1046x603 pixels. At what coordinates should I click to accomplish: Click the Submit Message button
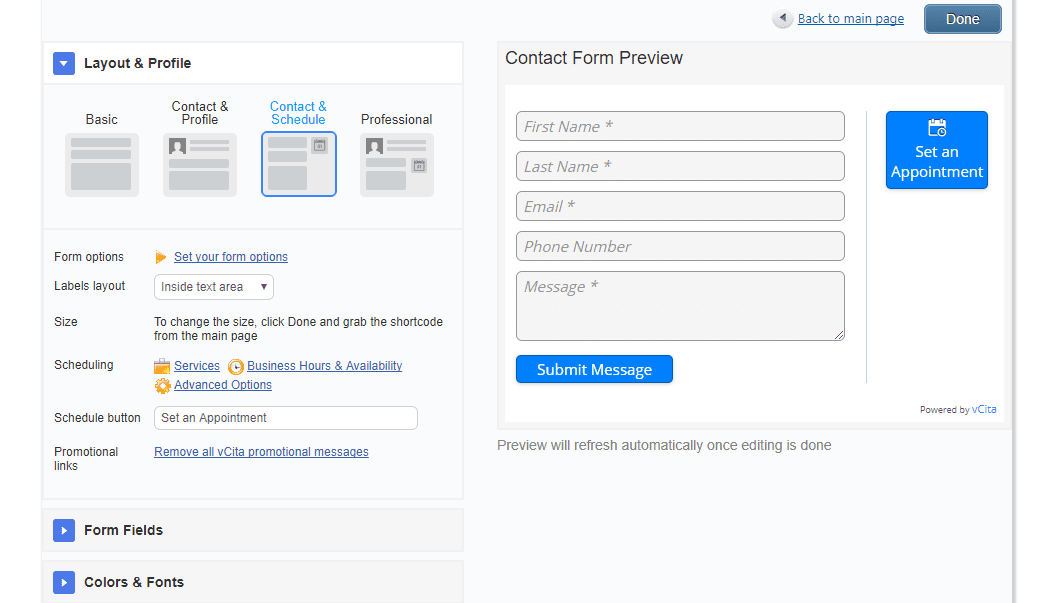594,370
